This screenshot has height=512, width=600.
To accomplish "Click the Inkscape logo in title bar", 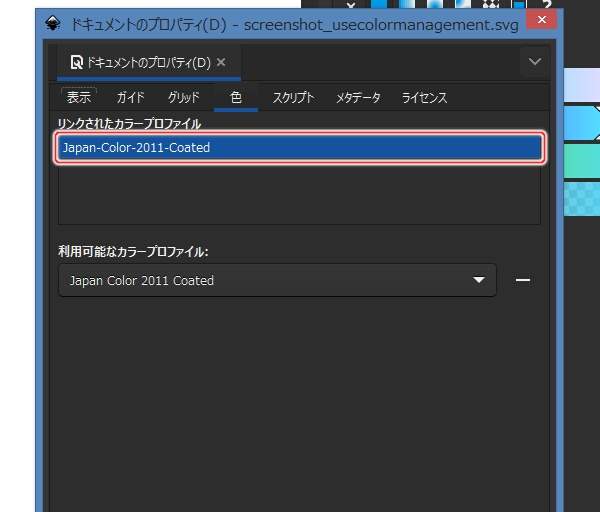I will coord(53,23).
